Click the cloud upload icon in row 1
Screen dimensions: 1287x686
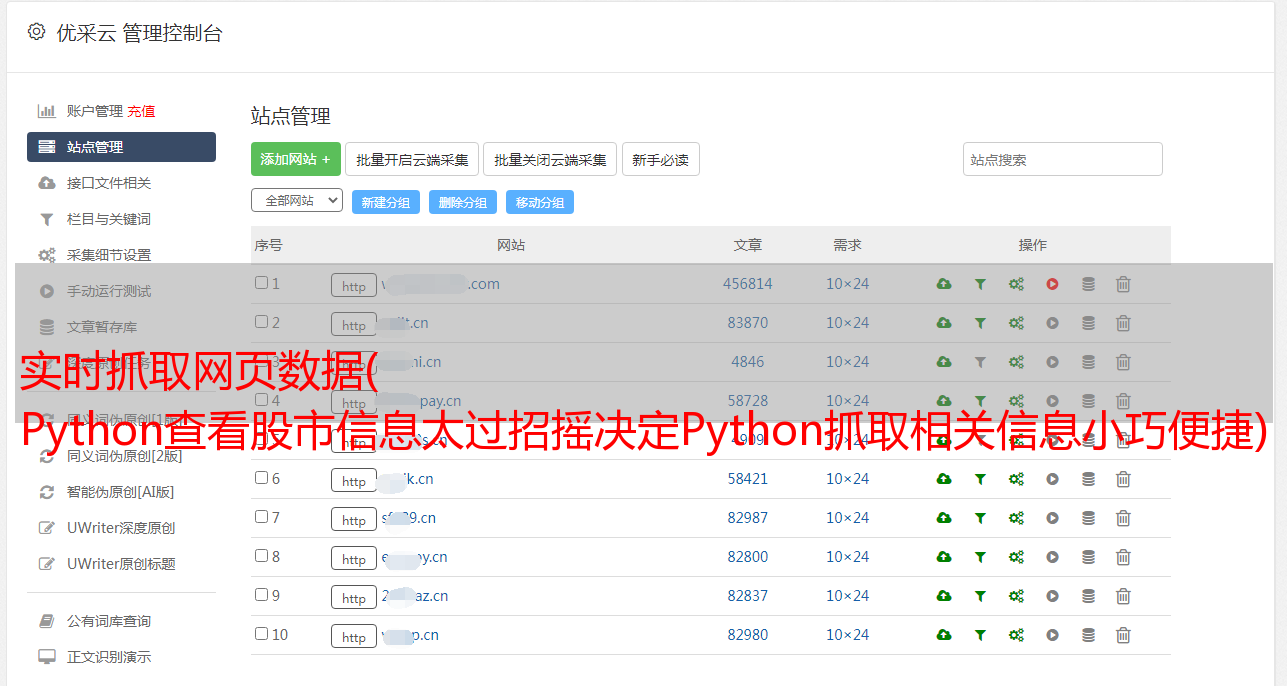coord(944,284)
